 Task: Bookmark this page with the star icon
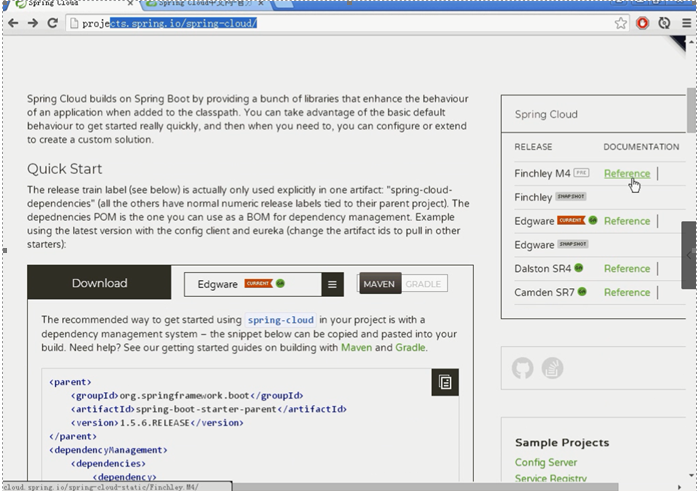click(621, 23)
